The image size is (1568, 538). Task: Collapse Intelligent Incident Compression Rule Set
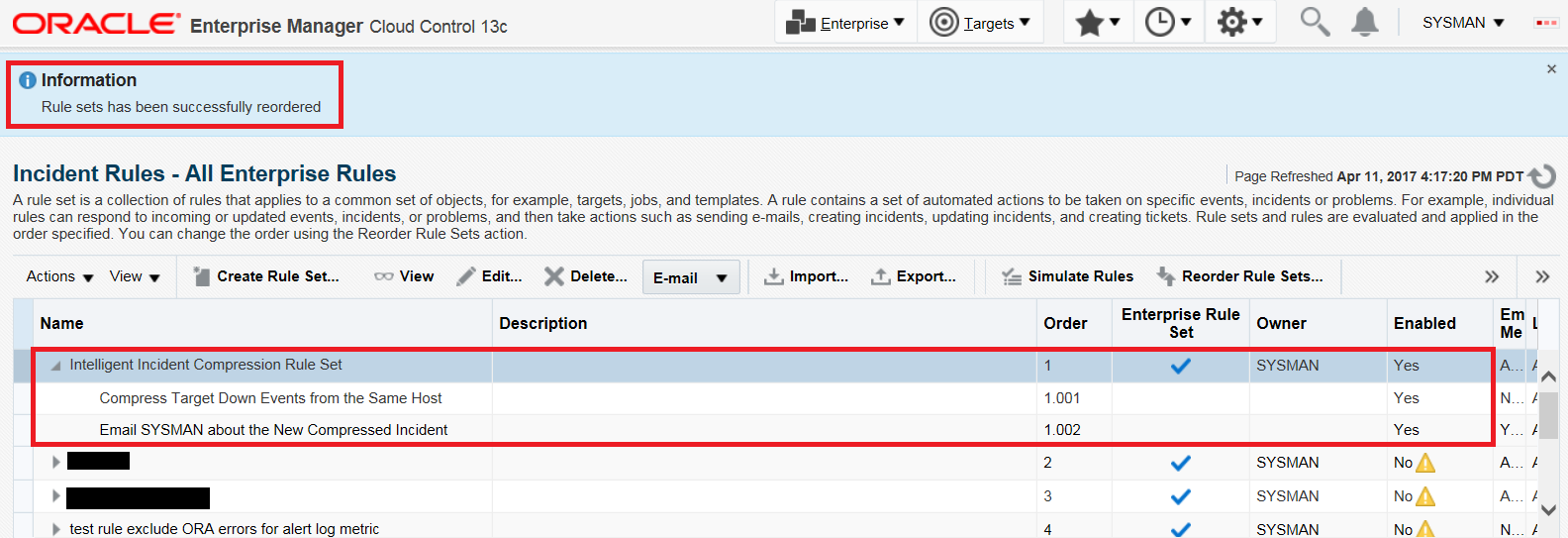pyautogui.click(x=55, y=366)
